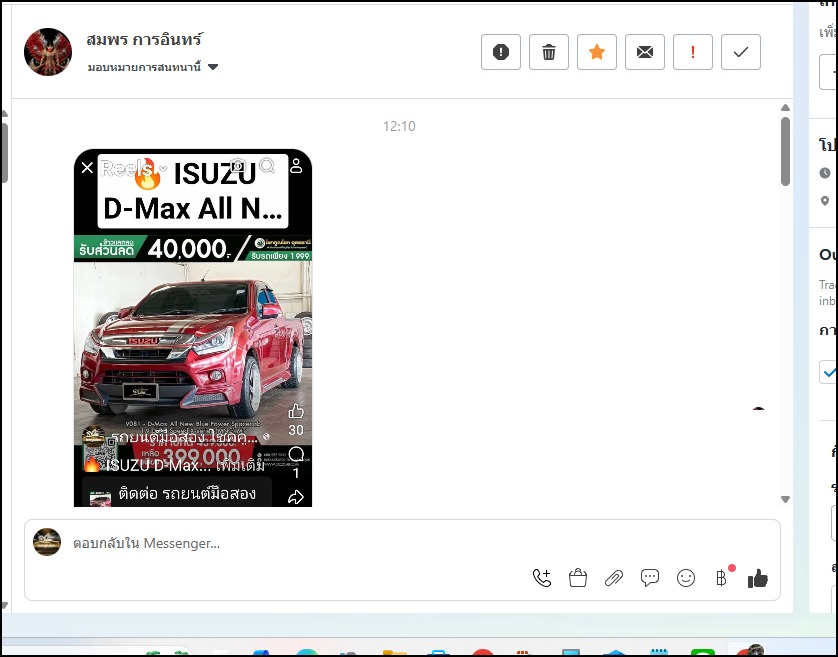Click the share arrow icon on the reel

coord(296,497)
